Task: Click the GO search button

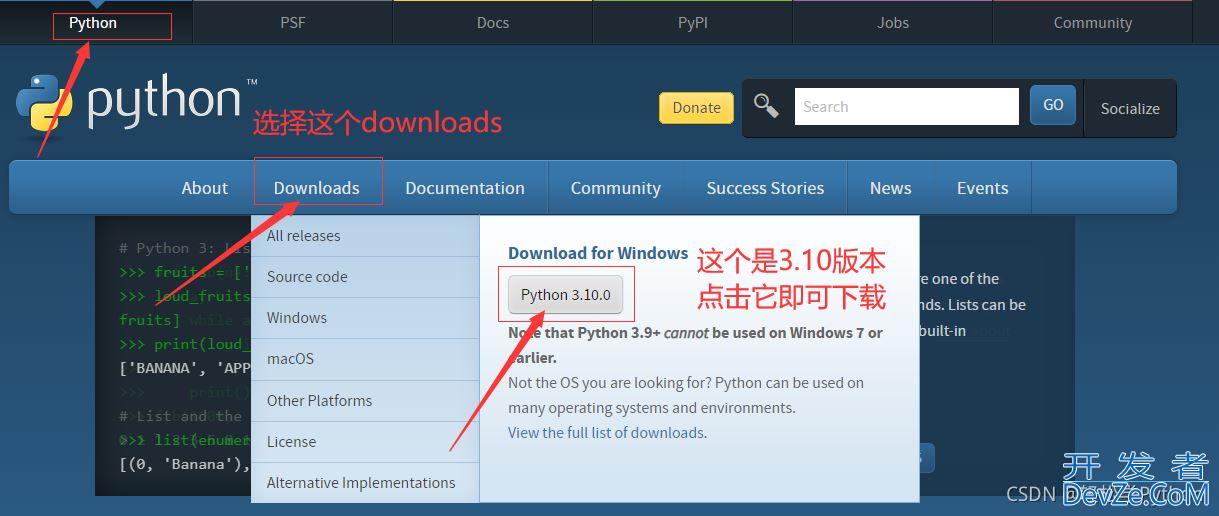Action: pyautogui.click(x=1053, y=105)
